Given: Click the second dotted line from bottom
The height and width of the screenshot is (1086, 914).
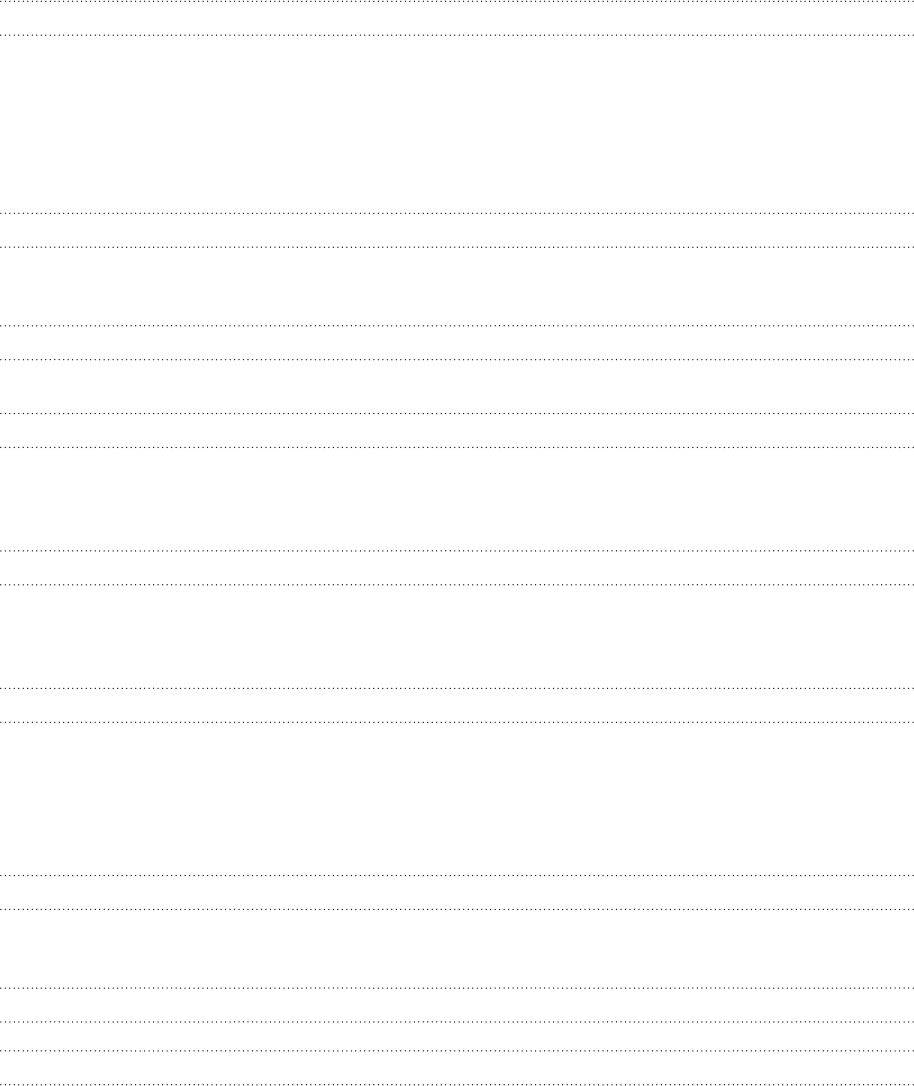Looking at the screenshot, I should point(457,1051).
